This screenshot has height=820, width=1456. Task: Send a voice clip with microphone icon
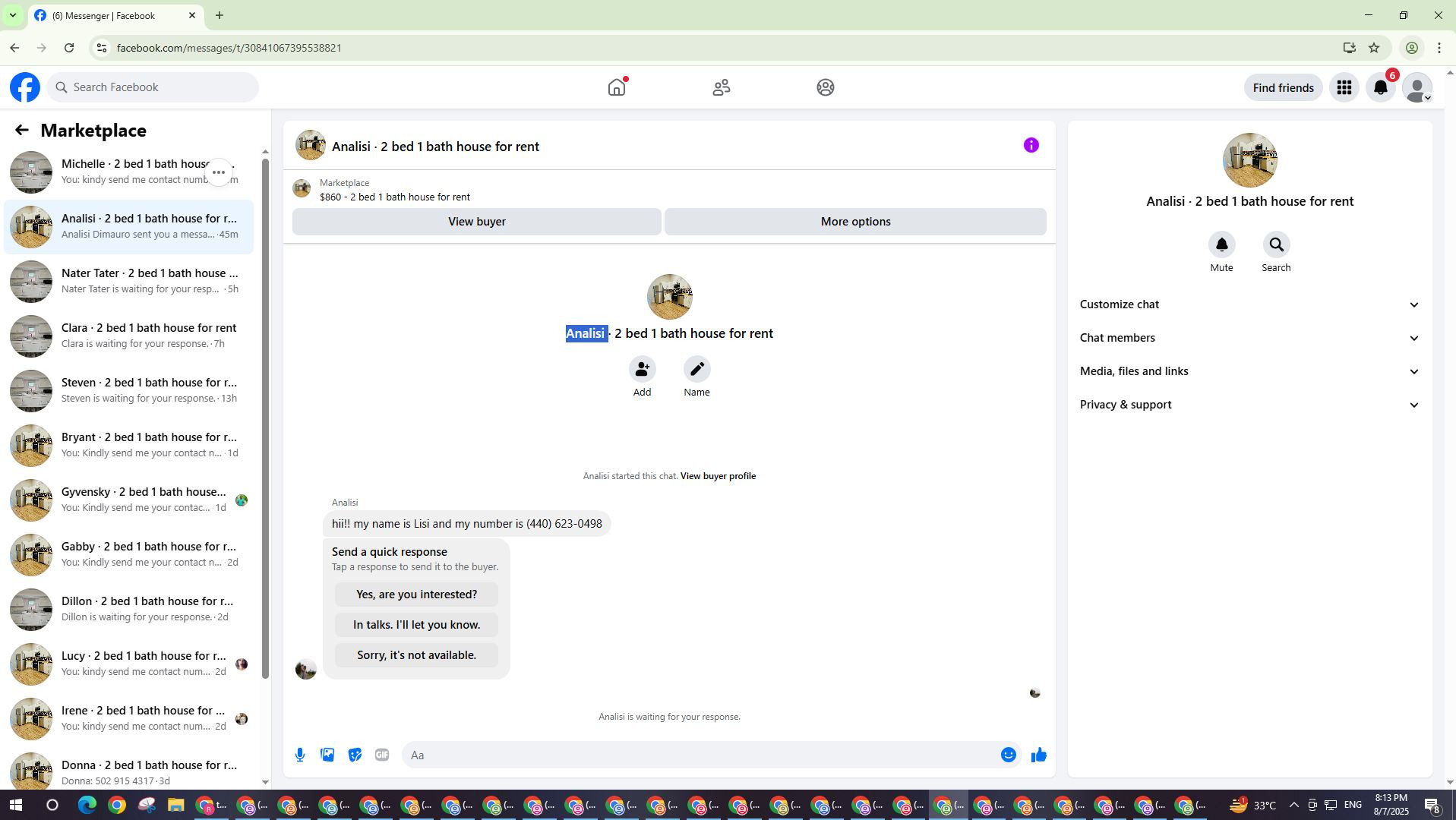point(300,755)
